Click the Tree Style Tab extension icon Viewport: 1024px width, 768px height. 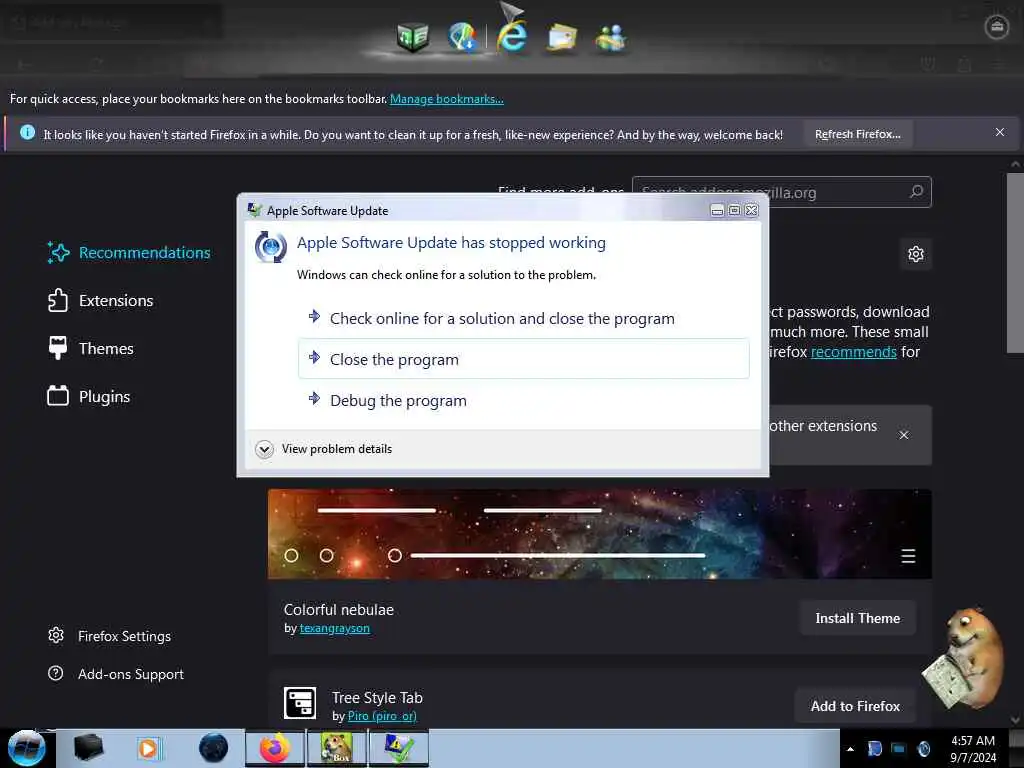(300, 703)
